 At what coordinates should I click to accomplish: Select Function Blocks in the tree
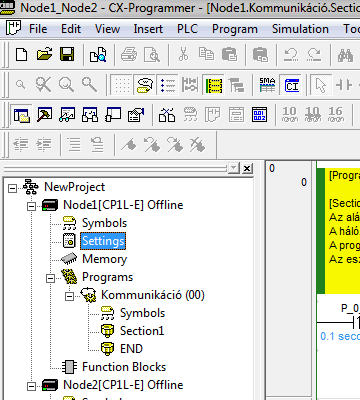124,367
